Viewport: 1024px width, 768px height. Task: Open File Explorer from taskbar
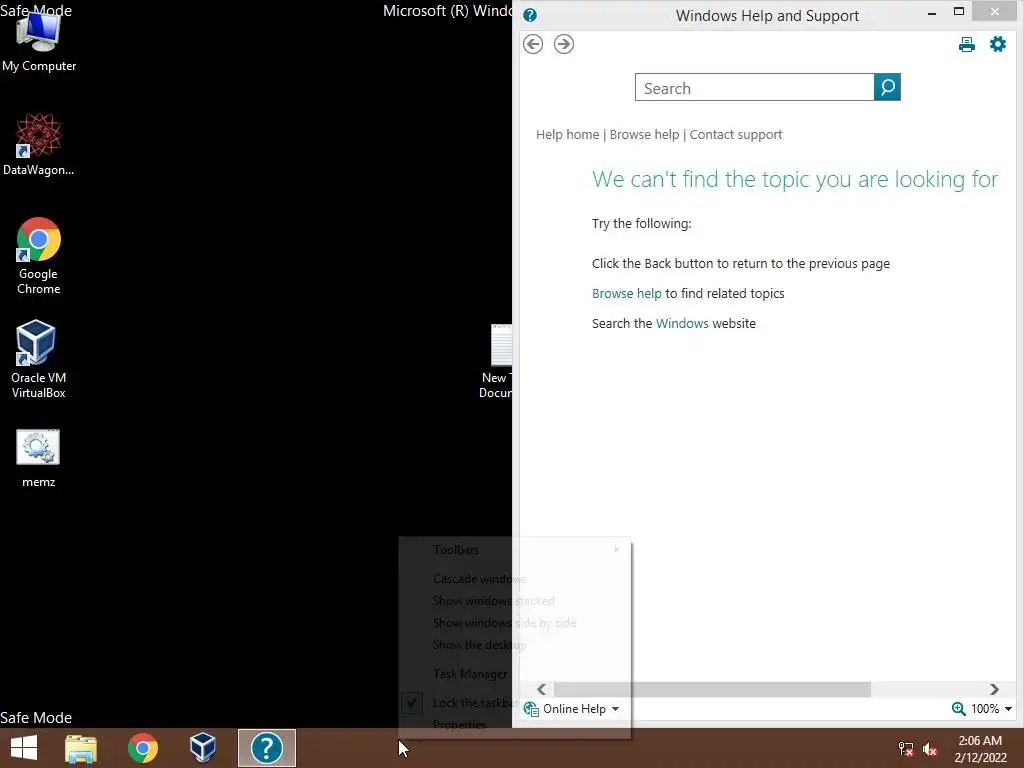click(x=81, y=748)
